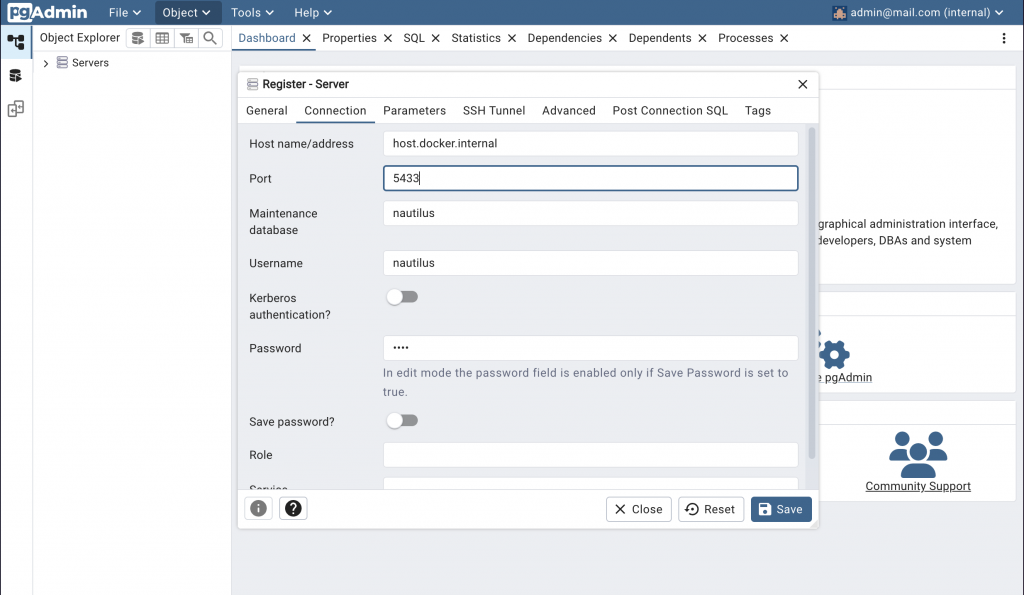Click the Host name/address input field
Screen dimensions: 1024x595
(x=590, y=144)
